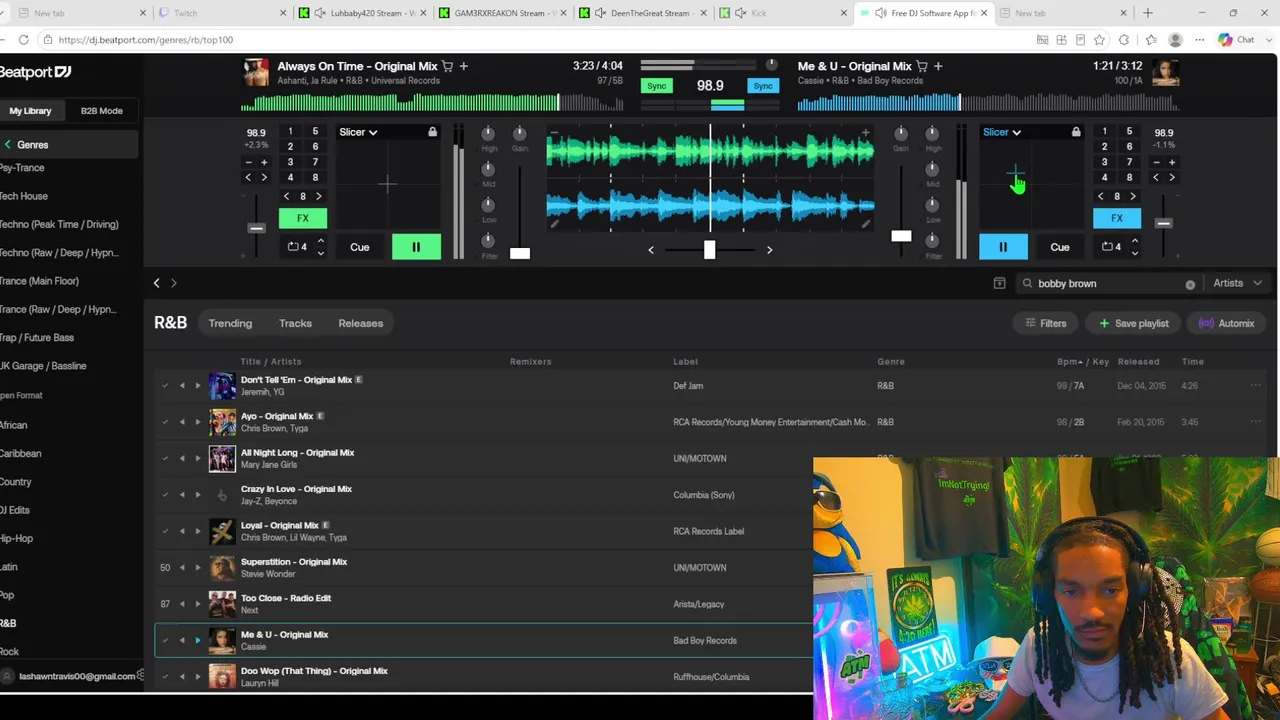1280x720 pixels.
Task: Trigger hot cue 5 on the right deck
Action: click(1129, 132)
